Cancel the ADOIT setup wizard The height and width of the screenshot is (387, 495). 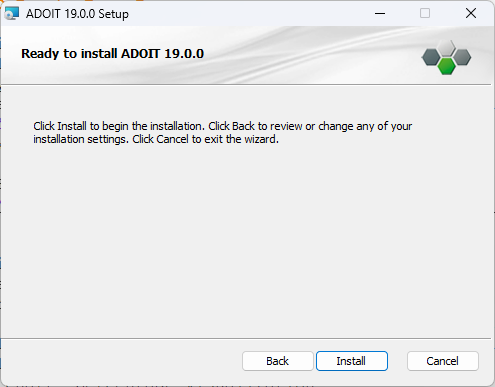(x=443, y=361)
